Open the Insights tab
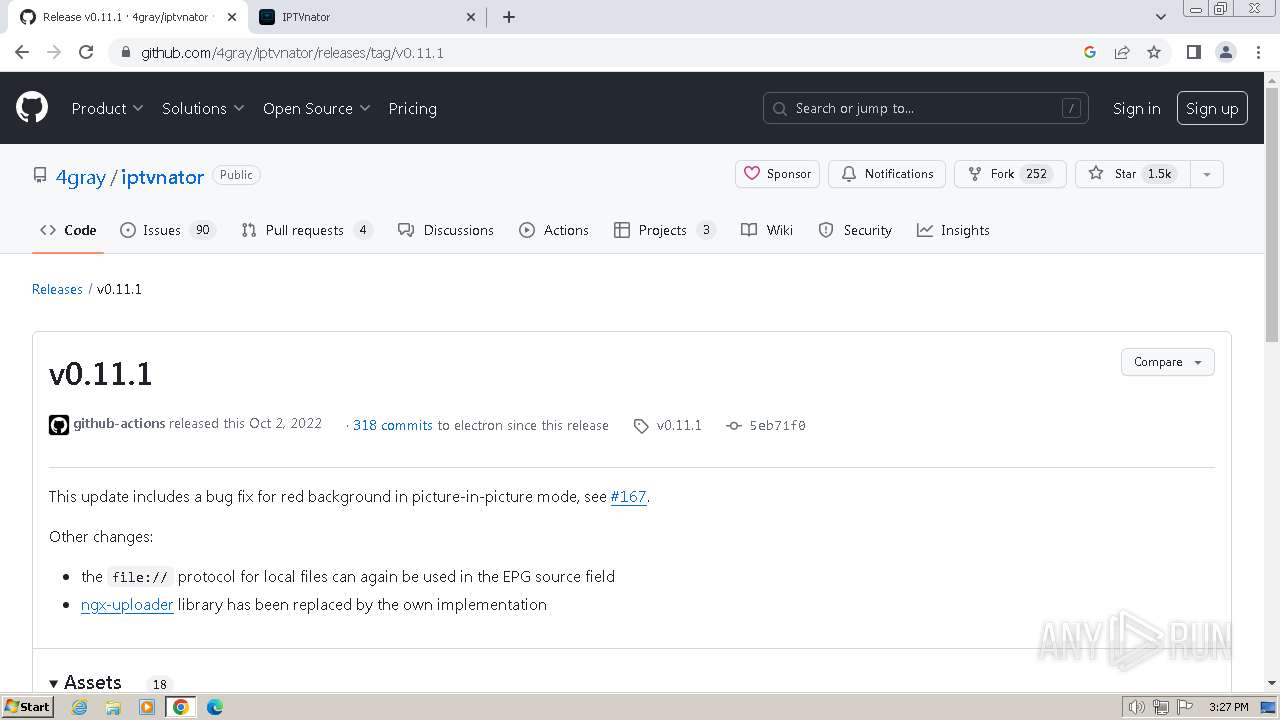This screenshot has height=720, width=1280. (953, 230)
